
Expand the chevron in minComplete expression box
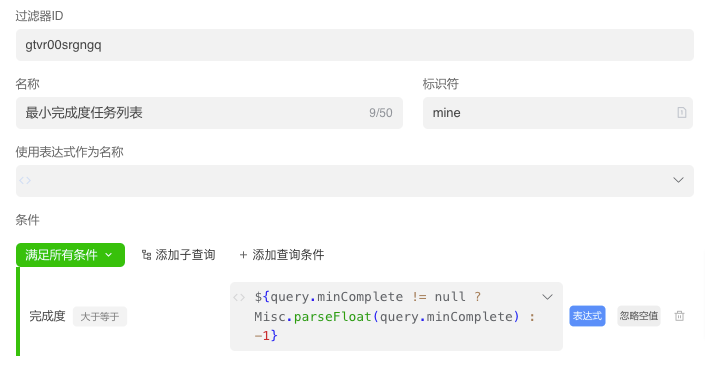547,297
